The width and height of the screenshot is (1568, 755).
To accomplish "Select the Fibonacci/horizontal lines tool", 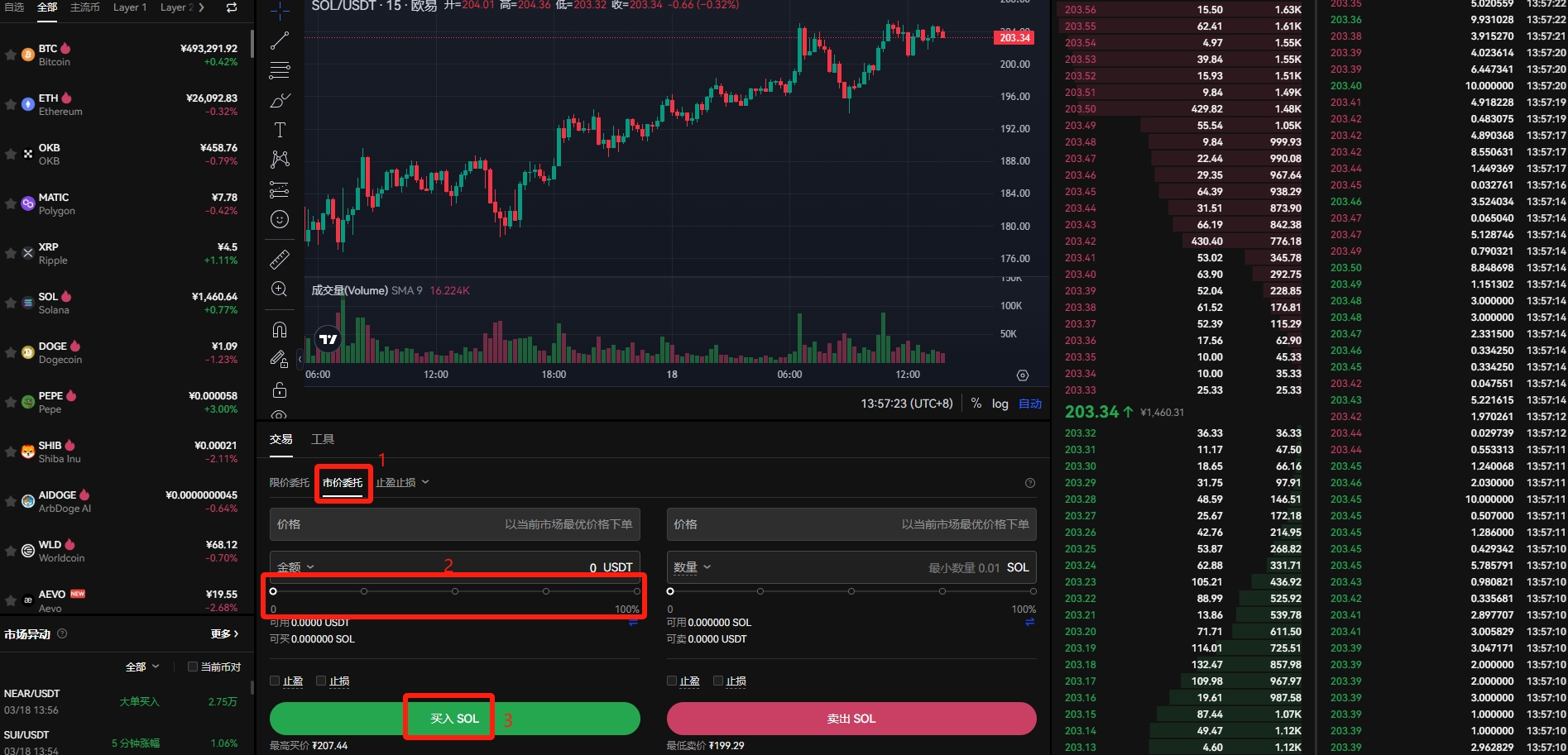I will [280, 70].
